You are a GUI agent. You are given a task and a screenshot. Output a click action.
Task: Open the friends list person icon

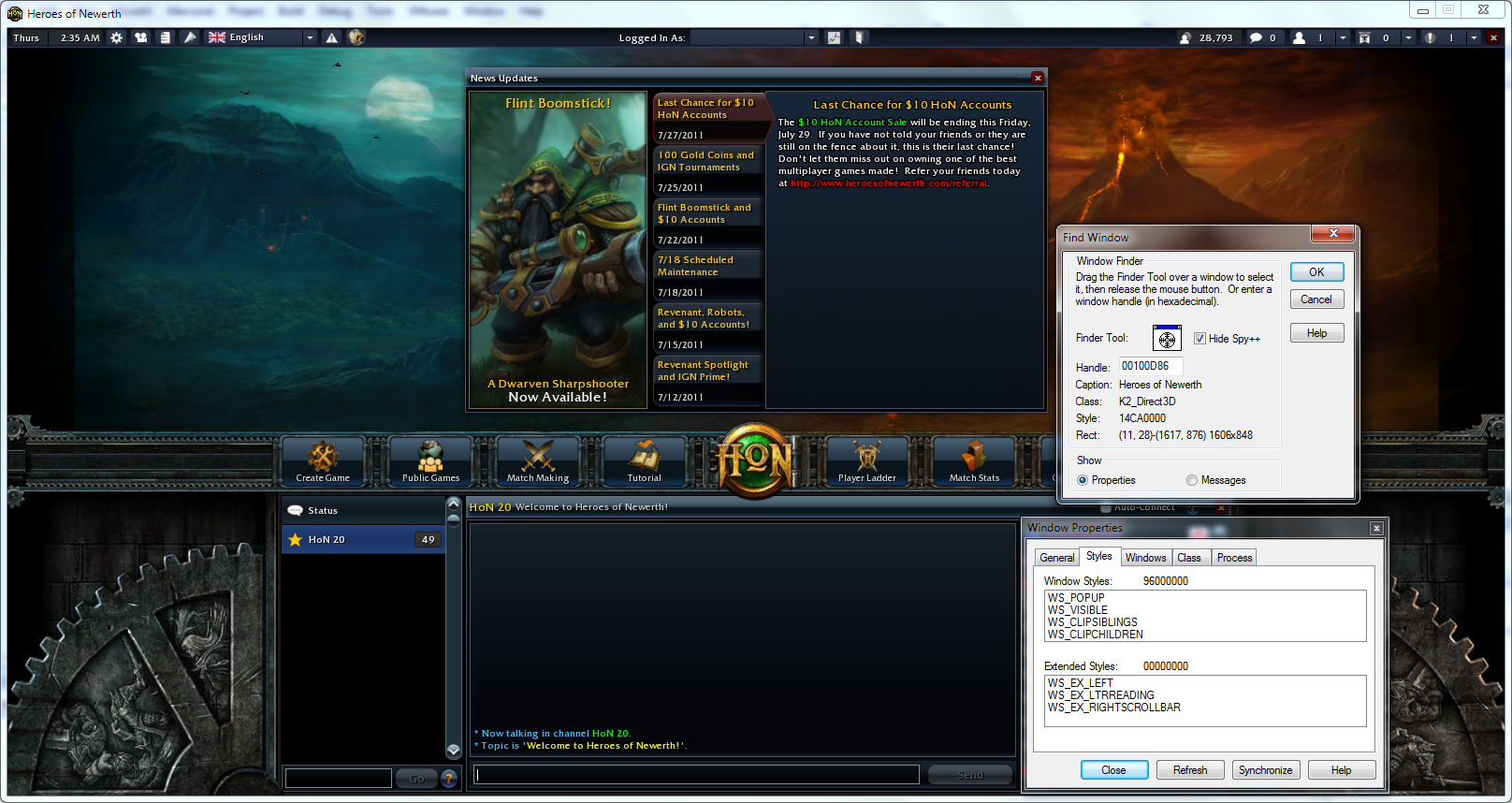[x=1299, y=37]
